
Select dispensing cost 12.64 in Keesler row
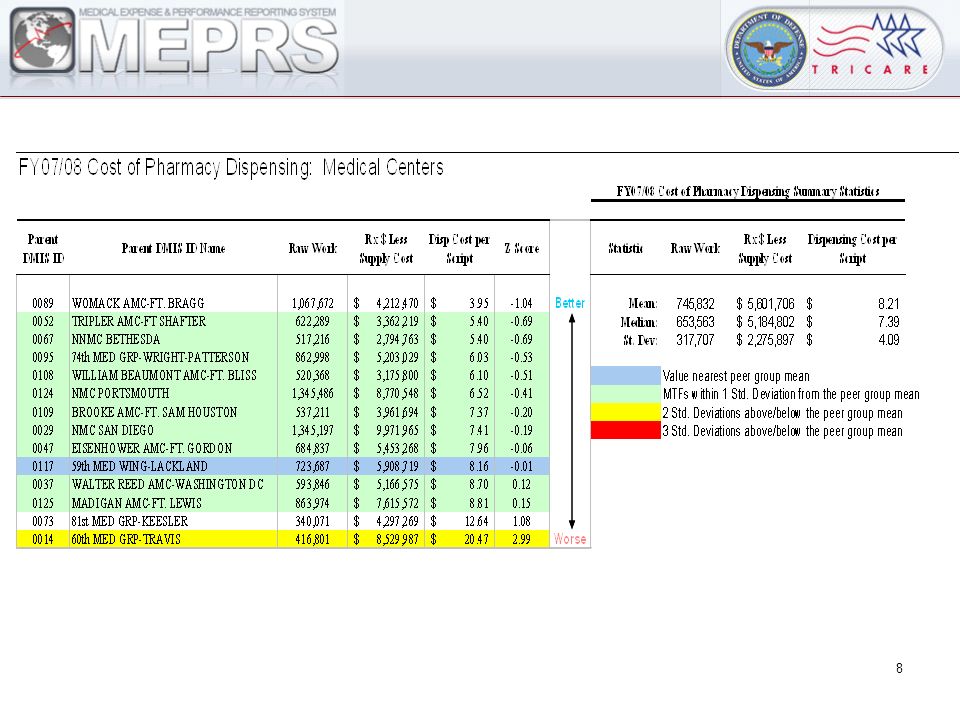(x=476, y=521)
